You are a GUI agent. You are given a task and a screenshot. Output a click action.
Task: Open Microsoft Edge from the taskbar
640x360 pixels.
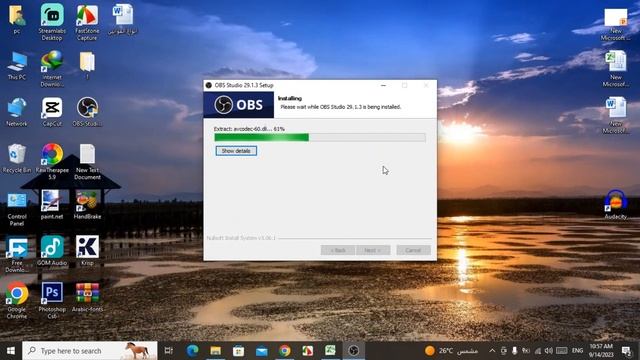coord(192,351)
